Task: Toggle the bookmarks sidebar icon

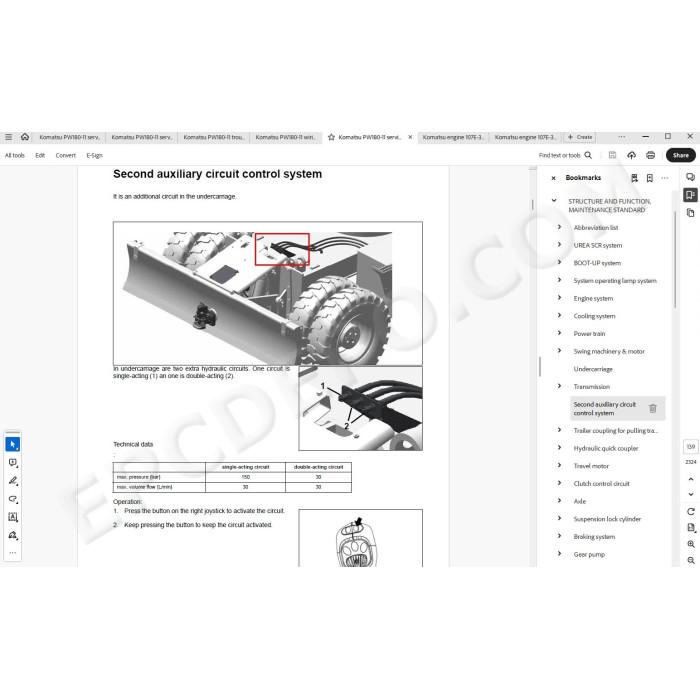Action: pyautogui.click(x=690, y=195)
